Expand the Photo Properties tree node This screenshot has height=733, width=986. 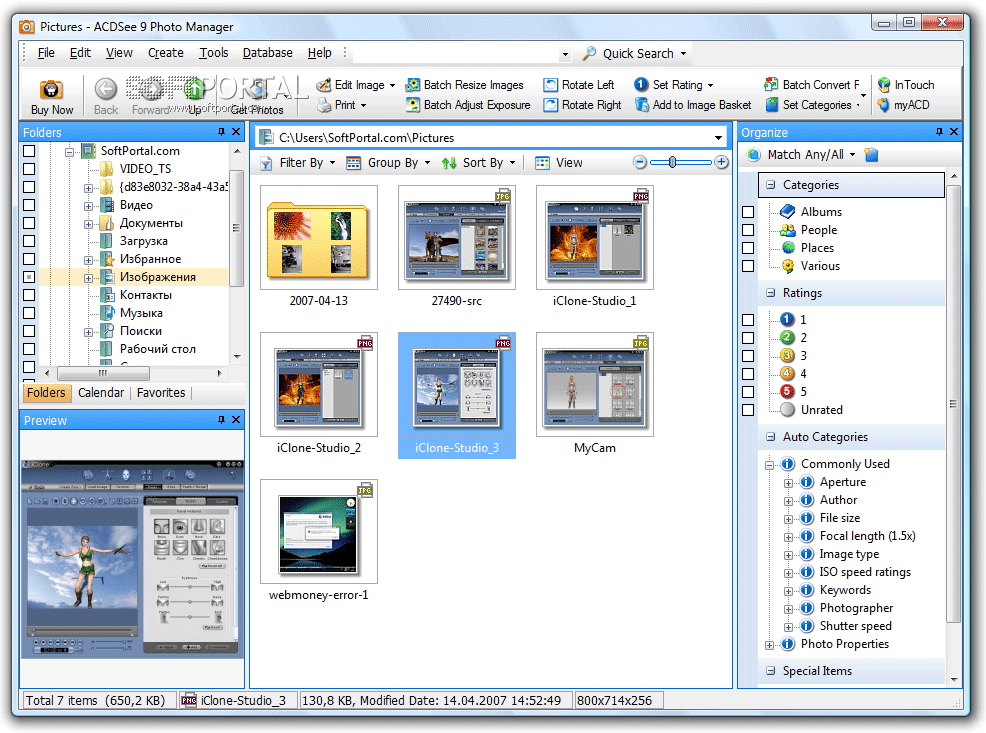769,645
